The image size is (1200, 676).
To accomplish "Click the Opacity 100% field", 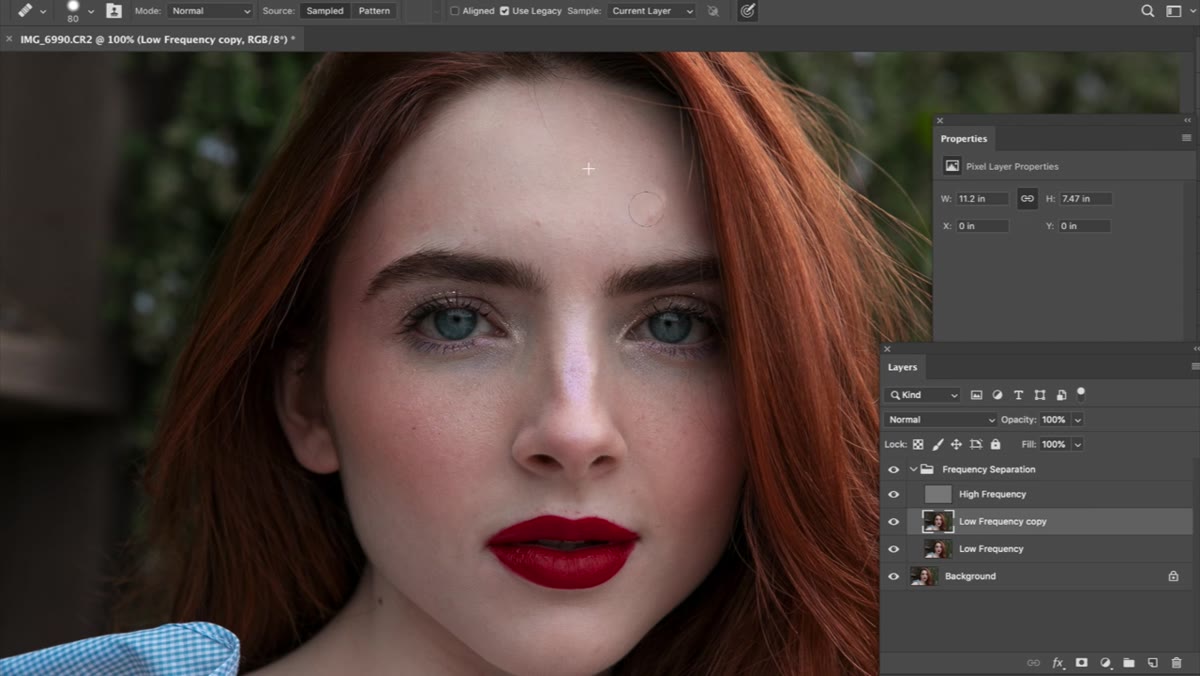I will [1054, 420].
